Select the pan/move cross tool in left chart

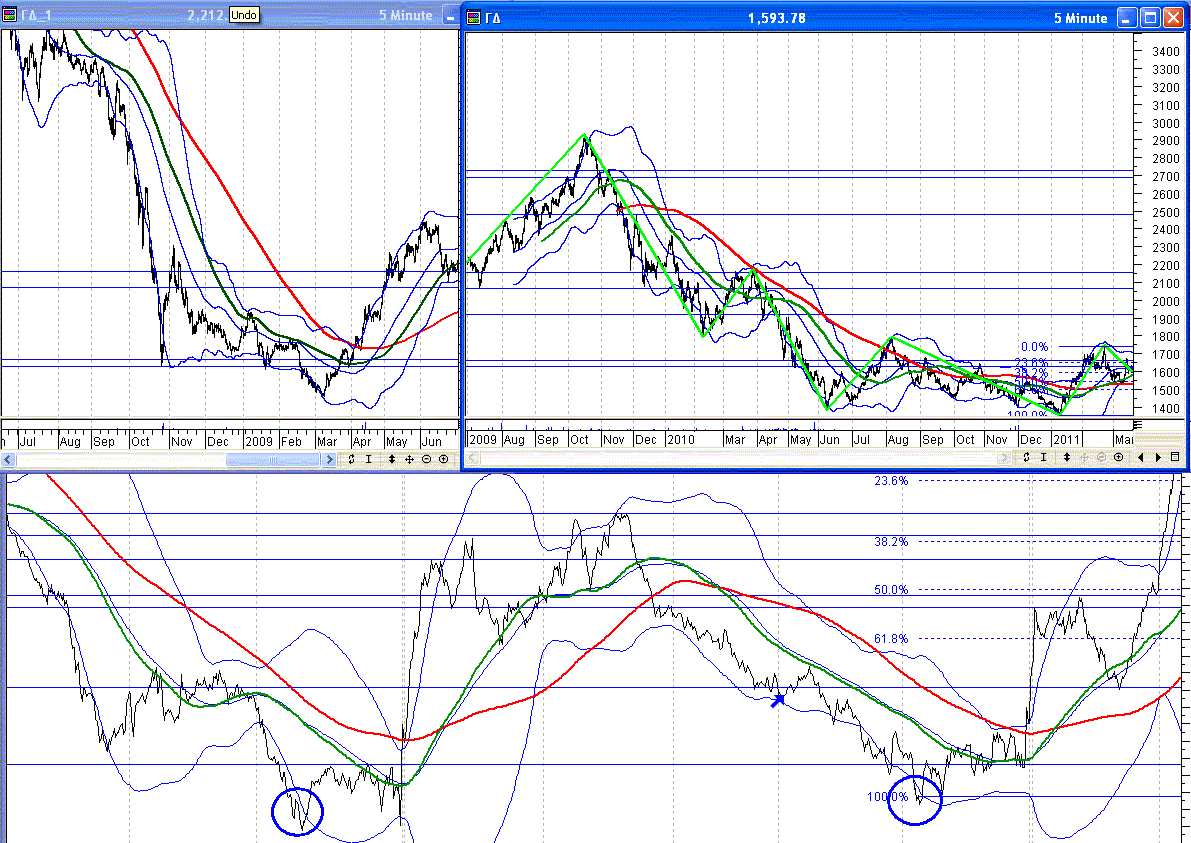409,459
